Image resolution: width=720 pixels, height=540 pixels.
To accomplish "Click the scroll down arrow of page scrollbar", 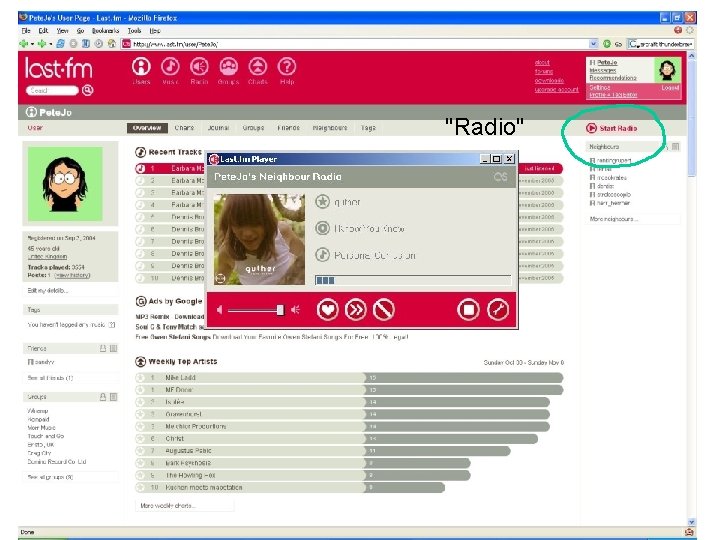I will pos(692,522).
